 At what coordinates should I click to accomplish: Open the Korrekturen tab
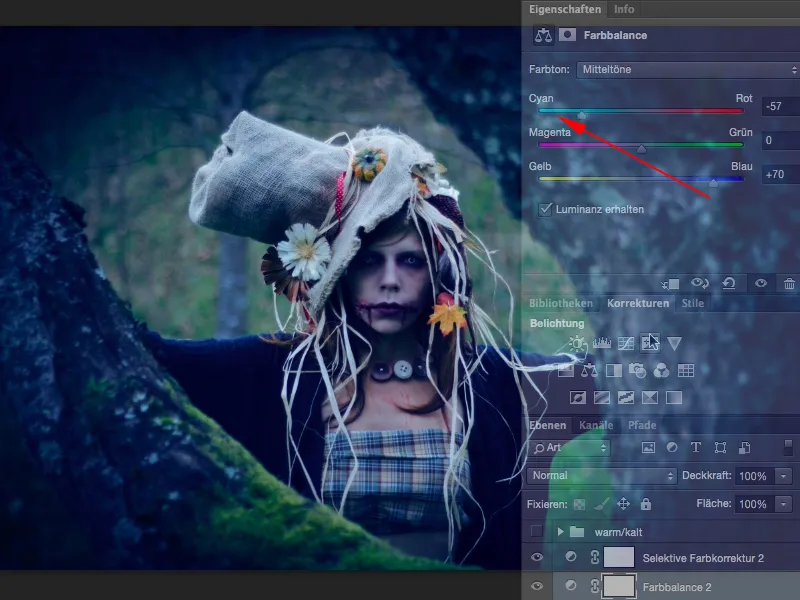638,303
